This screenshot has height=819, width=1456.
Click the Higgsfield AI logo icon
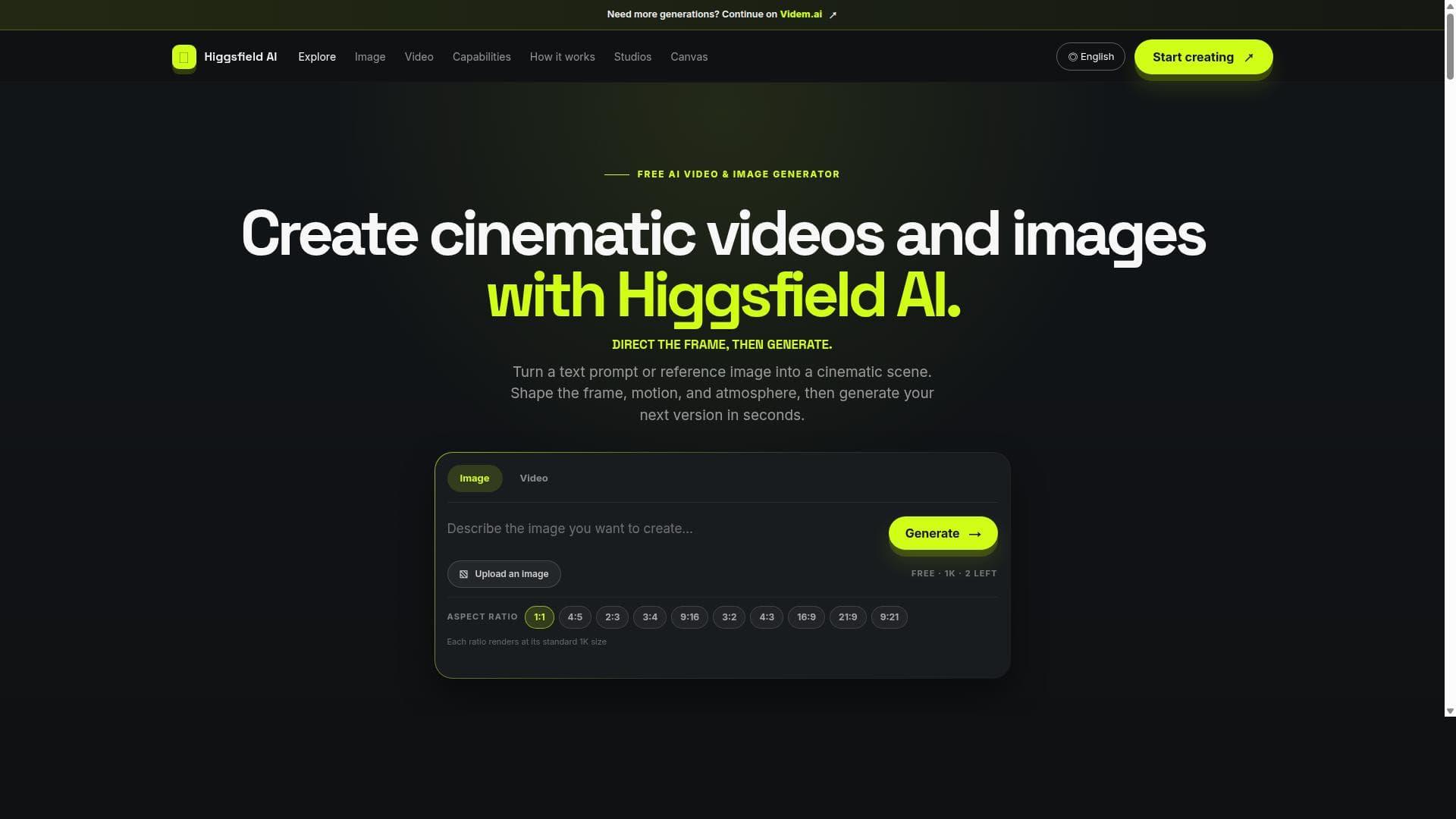point(184,57)
